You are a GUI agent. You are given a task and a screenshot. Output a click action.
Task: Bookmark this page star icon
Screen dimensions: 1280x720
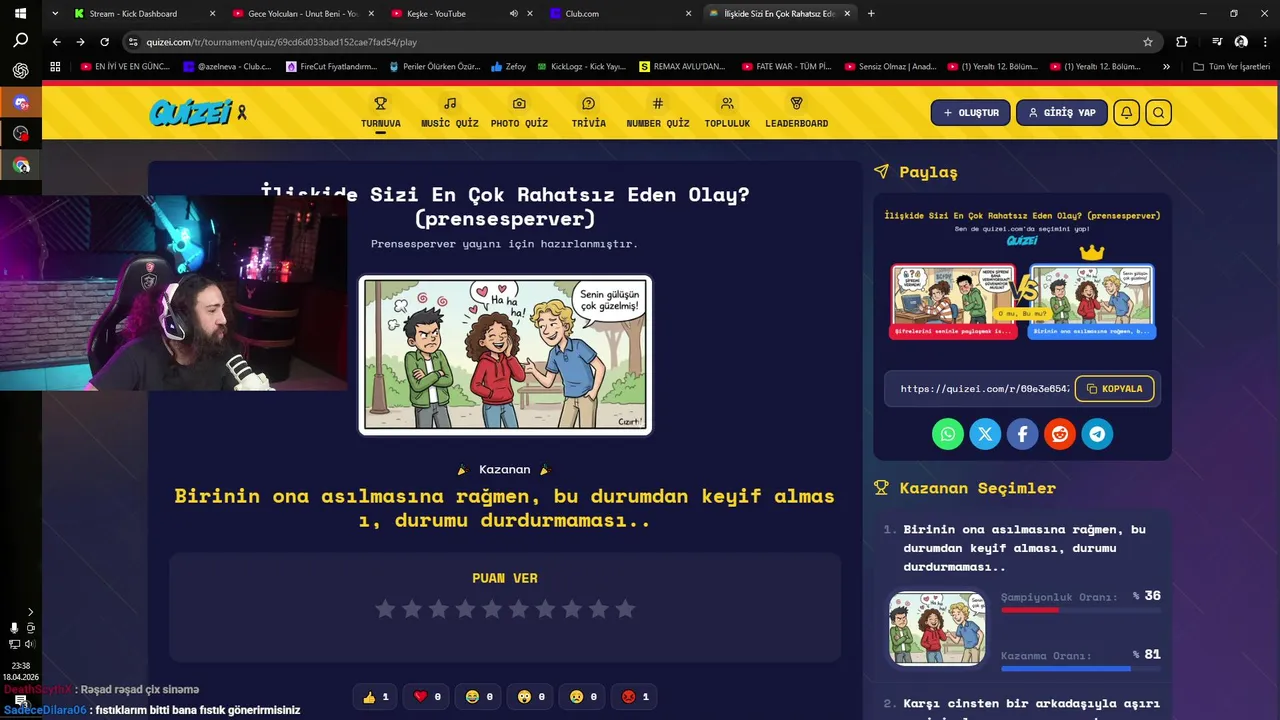[1148, 42]
